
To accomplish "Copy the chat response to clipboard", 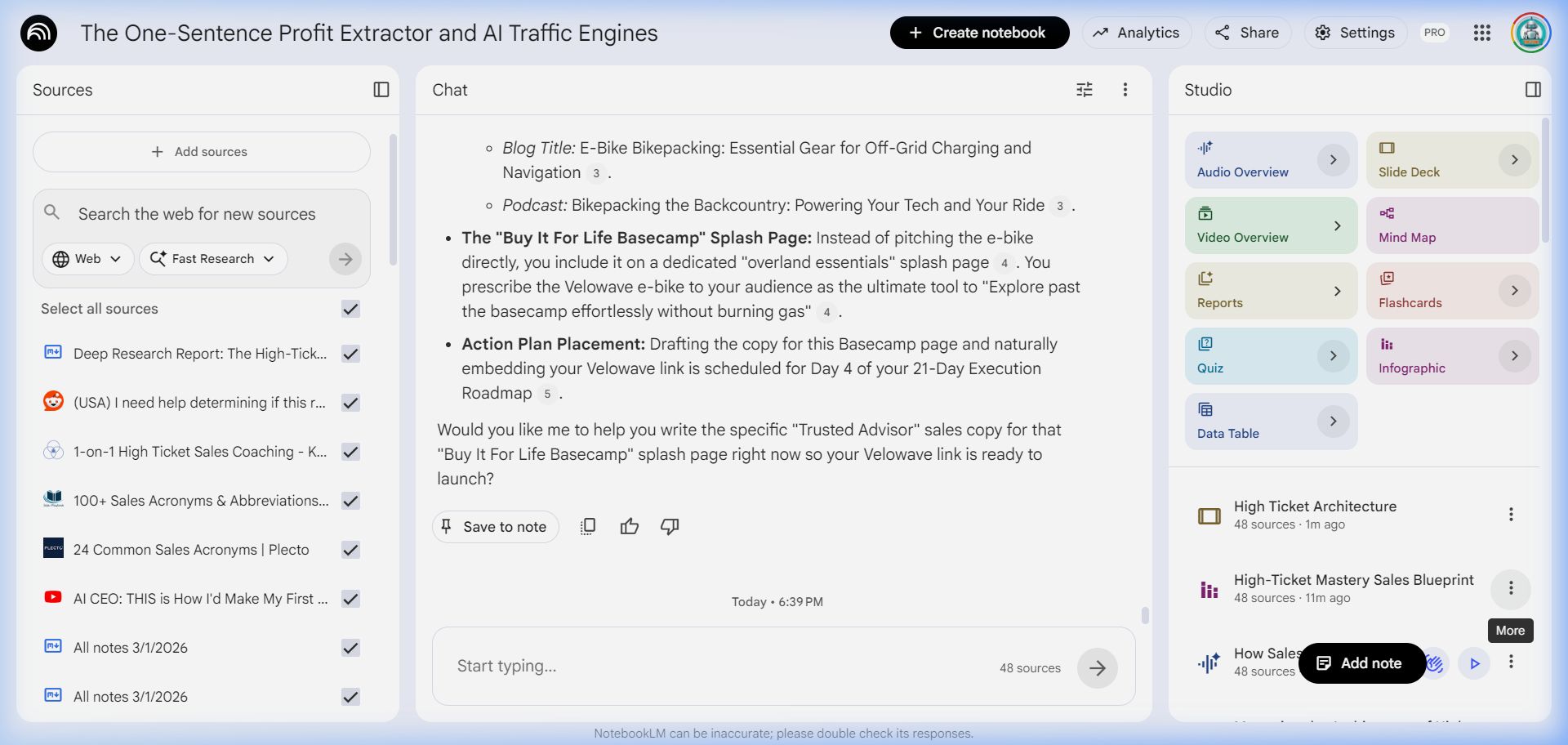I will pos(588,527).
